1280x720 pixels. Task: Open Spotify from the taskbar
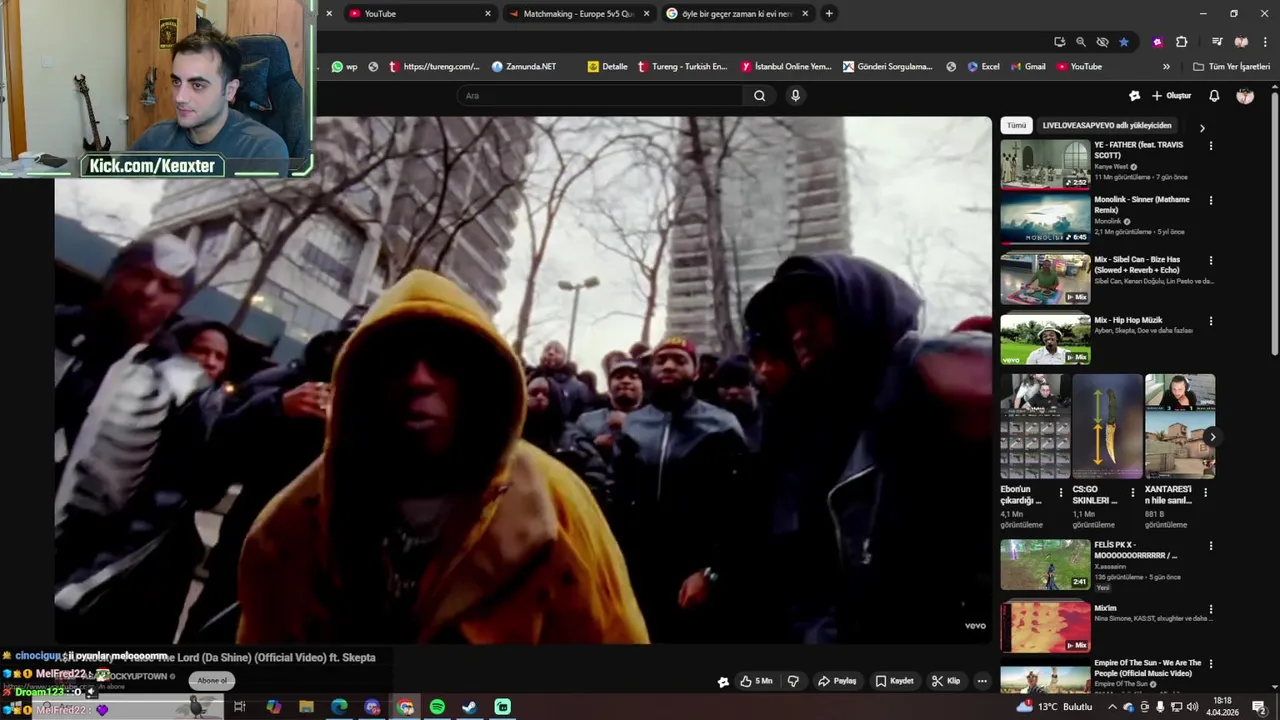[437, 707]
